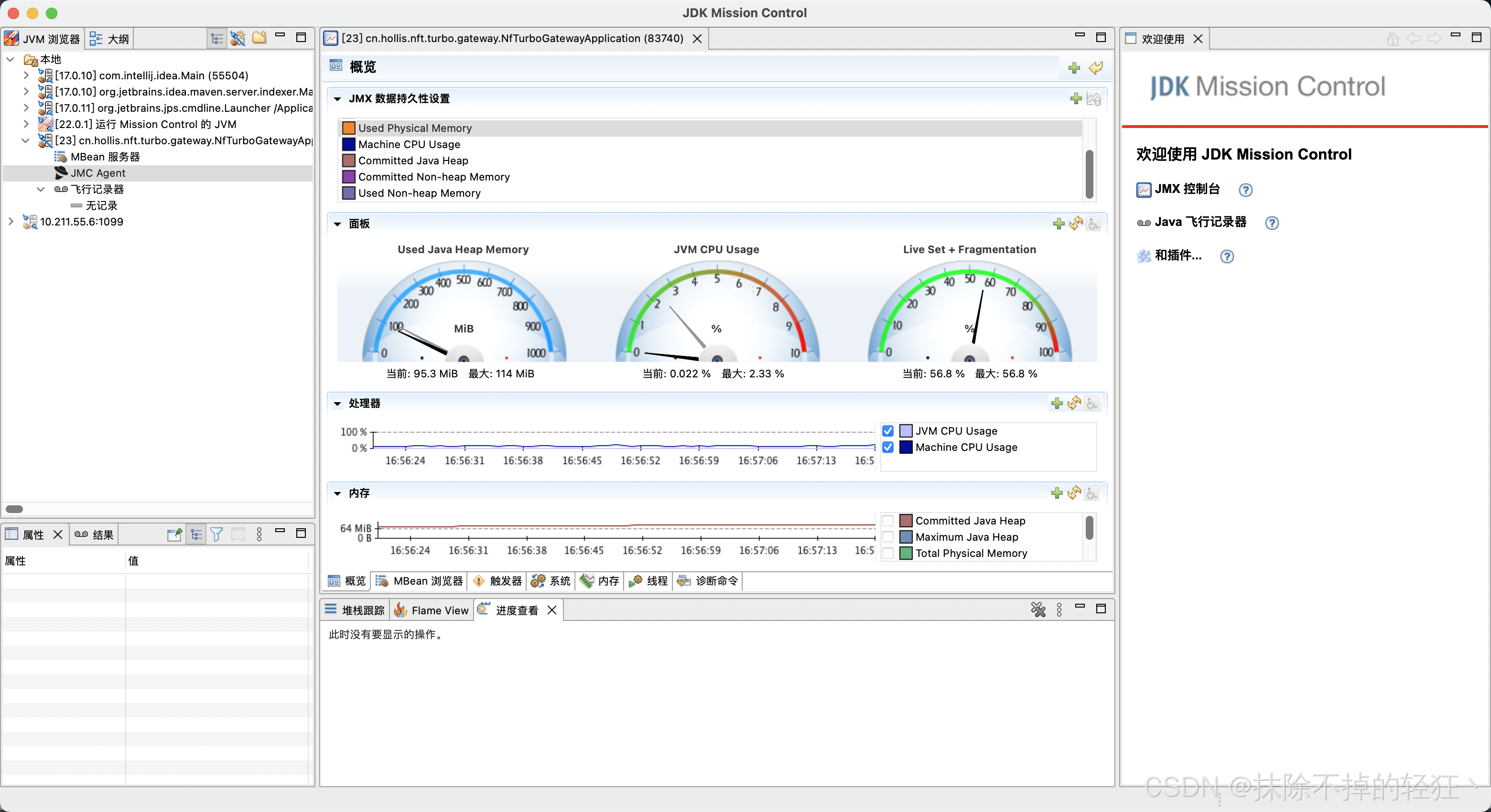This screenshot has width=1491, height=812.
Task: Collapse the JMX 数据持久性设置 section
Action: (x=337, y=99)
